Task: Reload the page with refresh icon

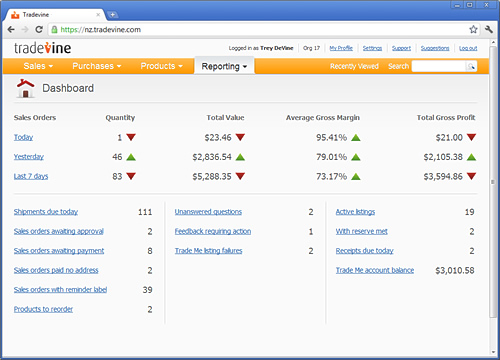Action: [39, 29]
